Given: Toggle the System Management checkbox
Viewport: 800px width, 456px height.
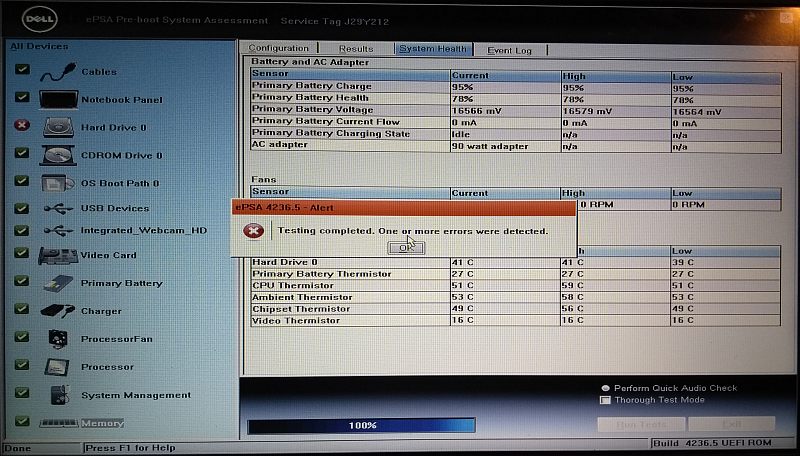Looking at the screenshot, I should [22, 392].
